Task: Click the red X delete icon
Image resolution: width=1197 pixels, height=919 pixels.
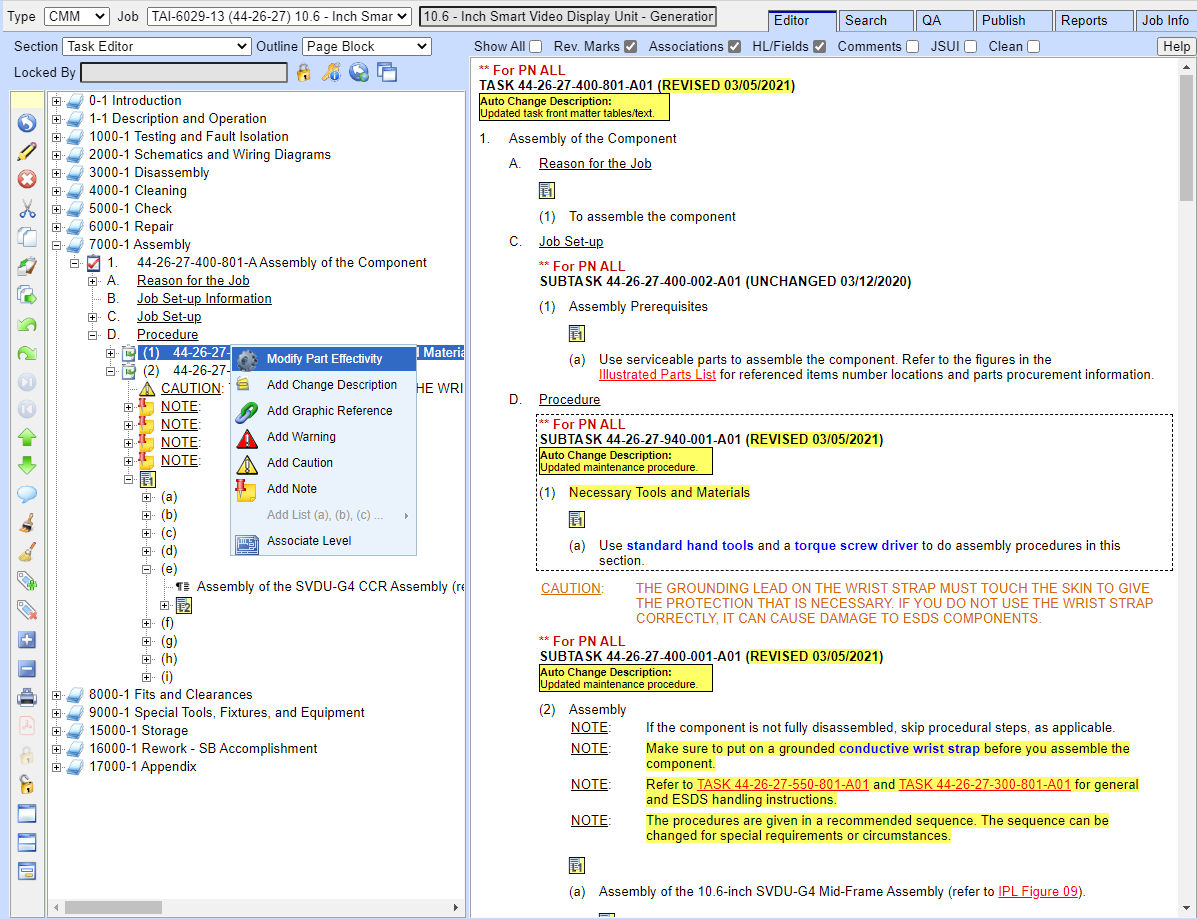Action: [x=27, y=179]
